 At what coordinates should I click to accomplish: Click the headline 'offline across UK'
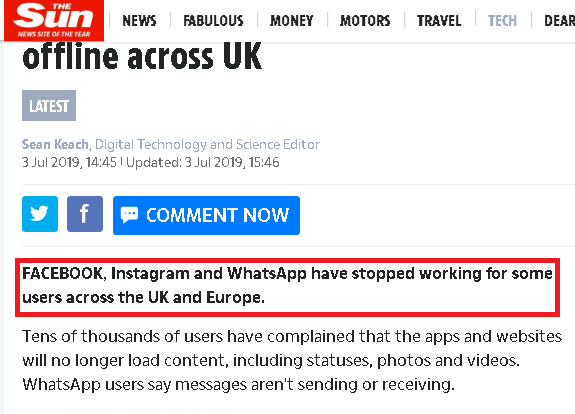click(142, 57)
